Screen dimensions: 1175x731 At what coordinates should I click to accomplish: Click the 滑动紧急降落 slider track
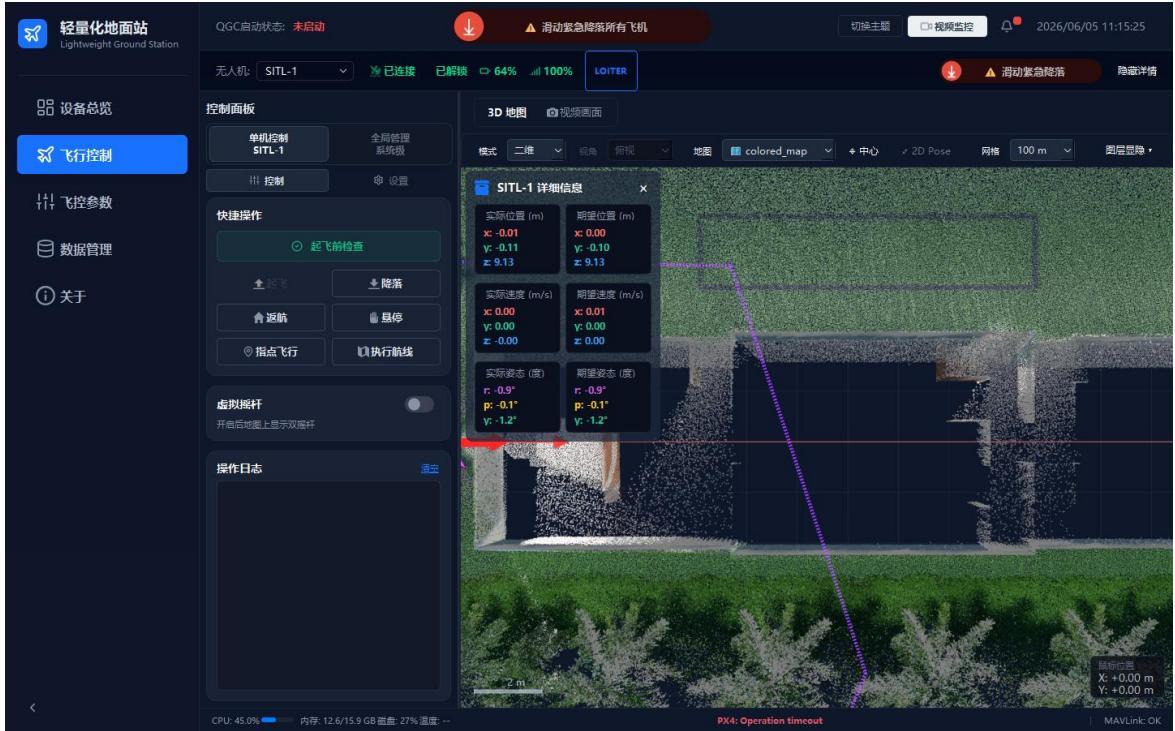[1021, 71]
